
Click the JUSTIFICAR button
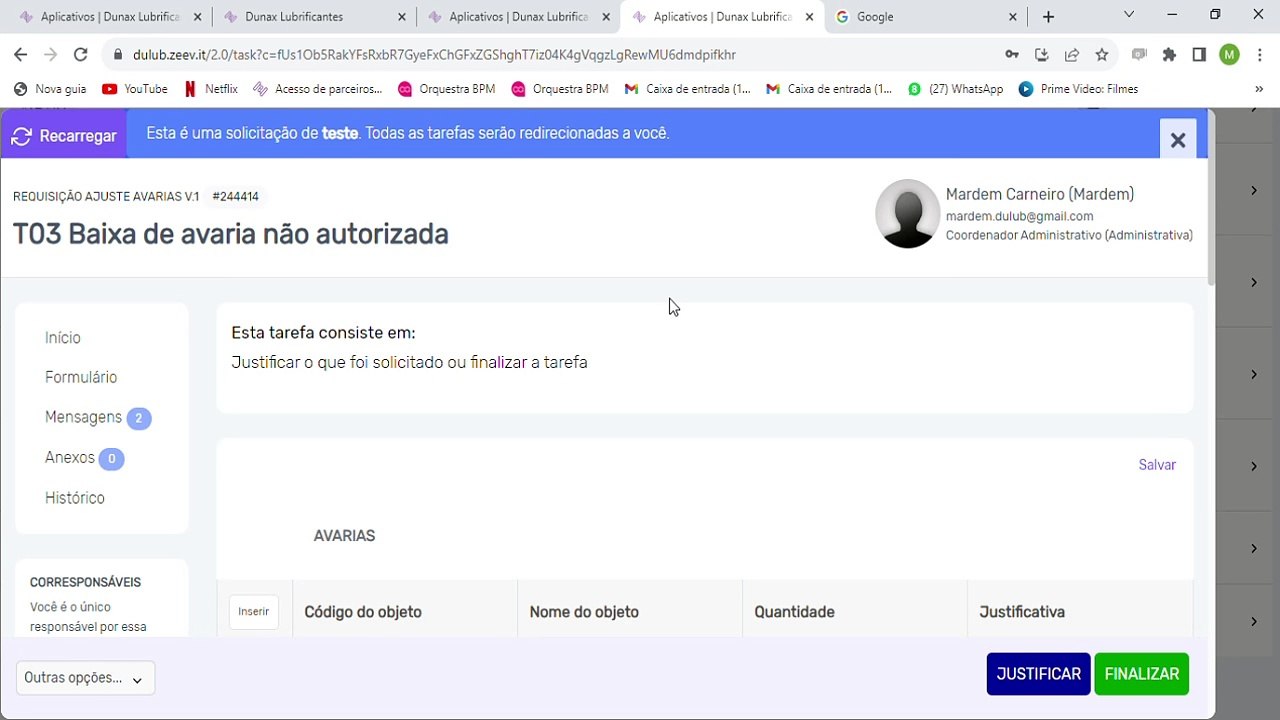(1038, 674)
